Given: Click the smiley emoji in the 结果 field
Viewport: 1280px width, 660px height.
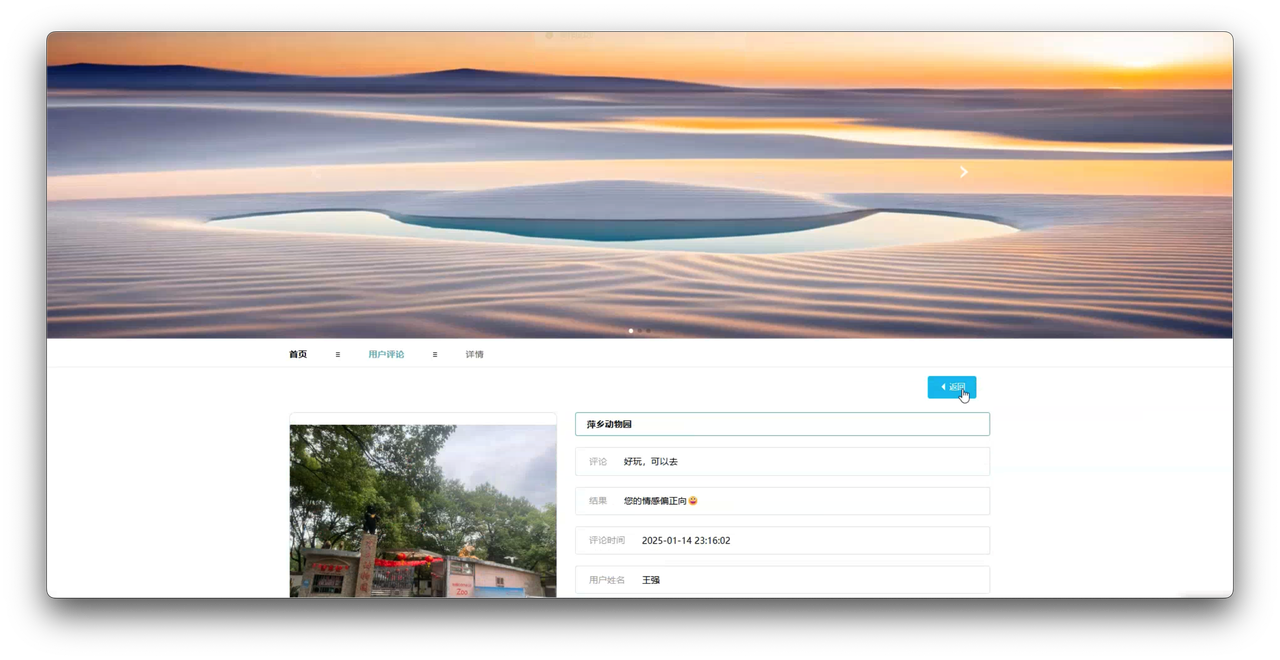Looking at the screenshot, I should 692,500.
